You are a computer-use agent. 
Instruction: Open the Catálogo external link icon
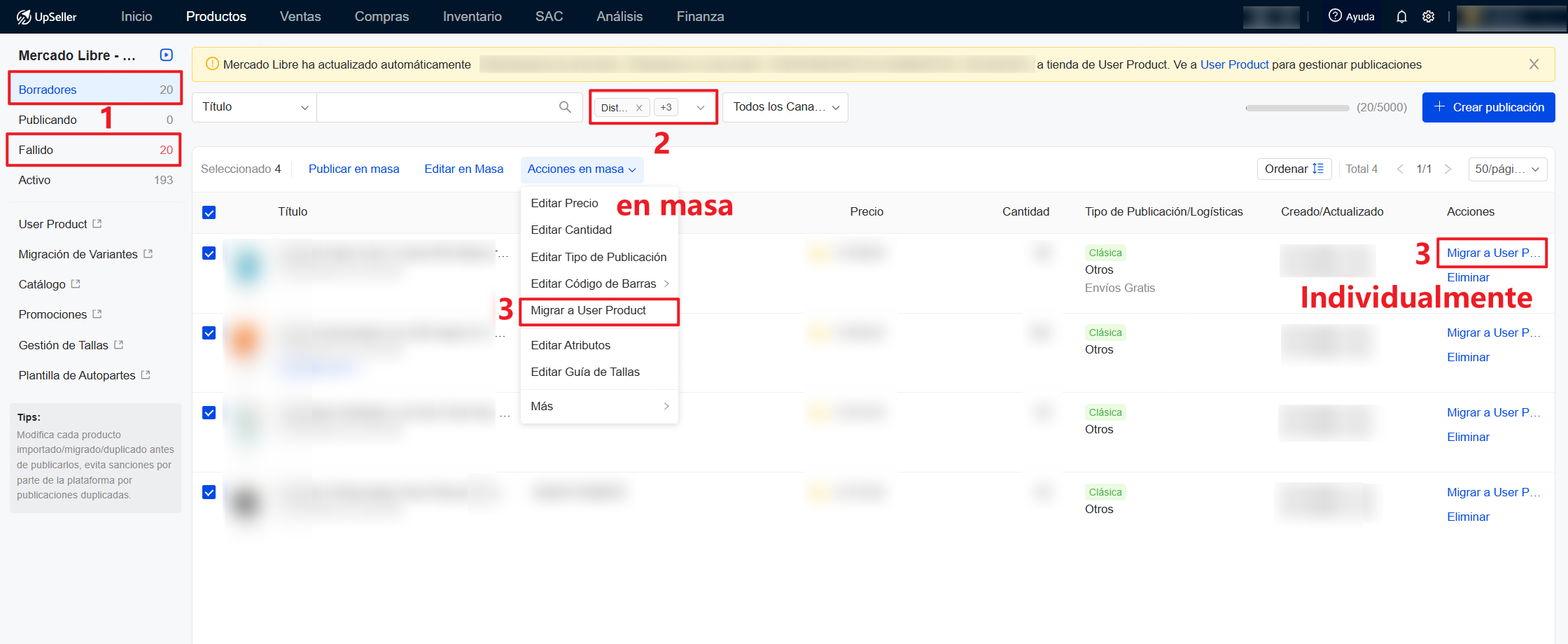tap(76, 284)
